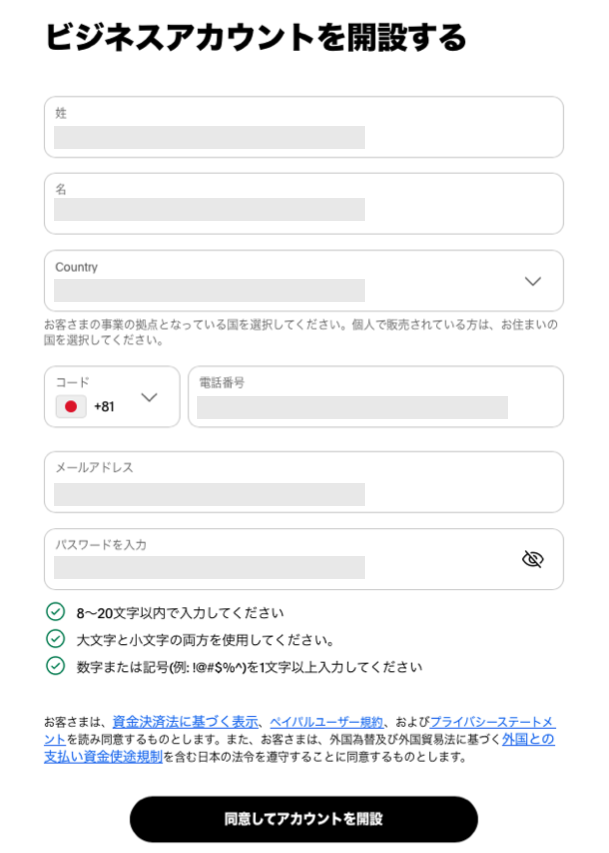Click the 8～20文字 requirement check icon
Screen dimensions: 609x853
55,611
